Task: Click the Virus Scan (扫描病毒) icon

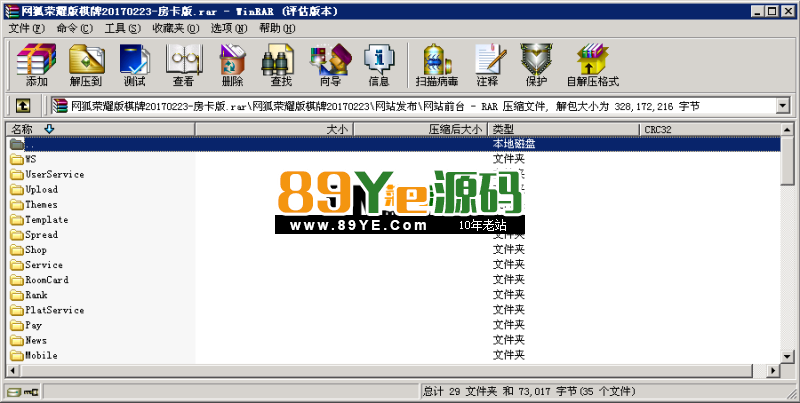Action: (437, 65)
